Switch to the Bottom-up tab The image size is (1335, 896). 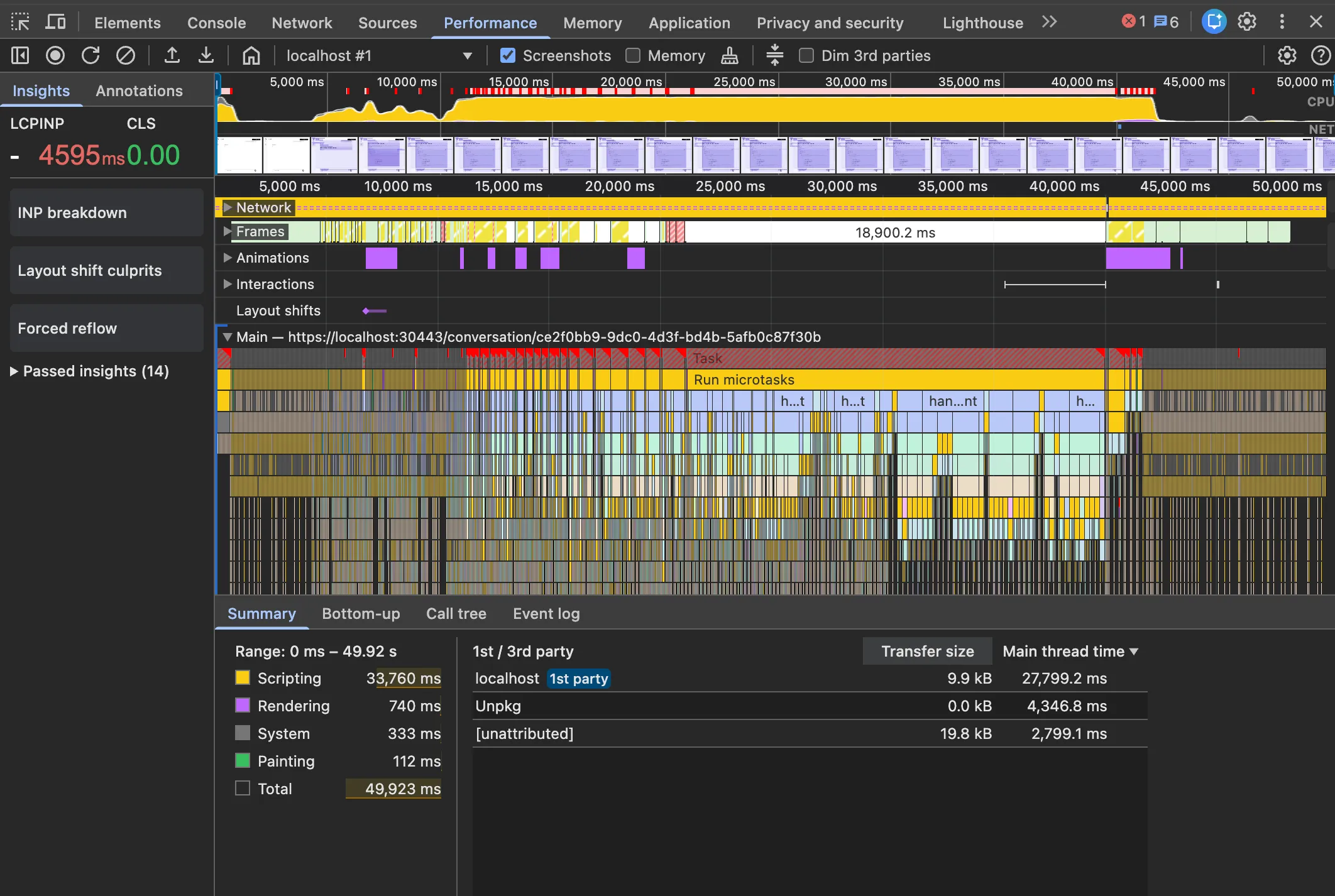(361, 613)
